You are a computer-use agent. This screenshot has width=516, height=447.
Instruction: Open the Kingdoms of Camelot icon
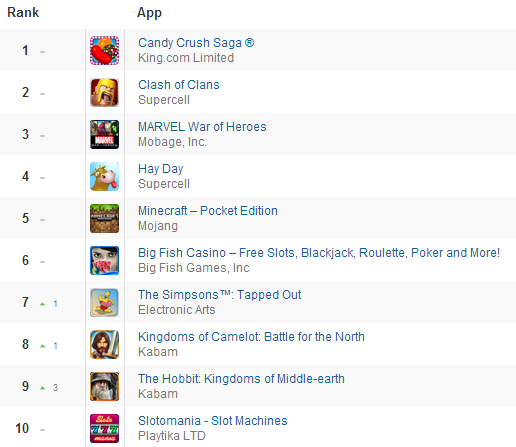tap(104, 344)
